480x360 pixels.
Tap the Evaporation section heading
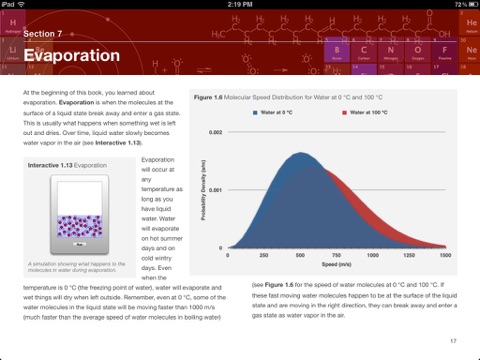pos(72,56)
